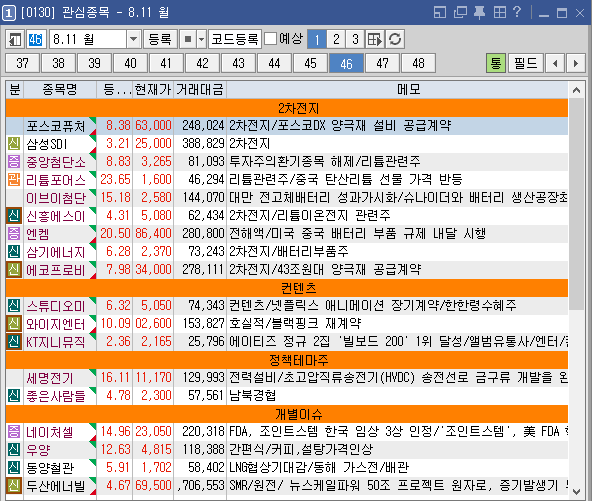The width and height of the screenshot is (592, 501).
Task: Click 엔켐 price 86,400
Action: click(x=153, y=233)
